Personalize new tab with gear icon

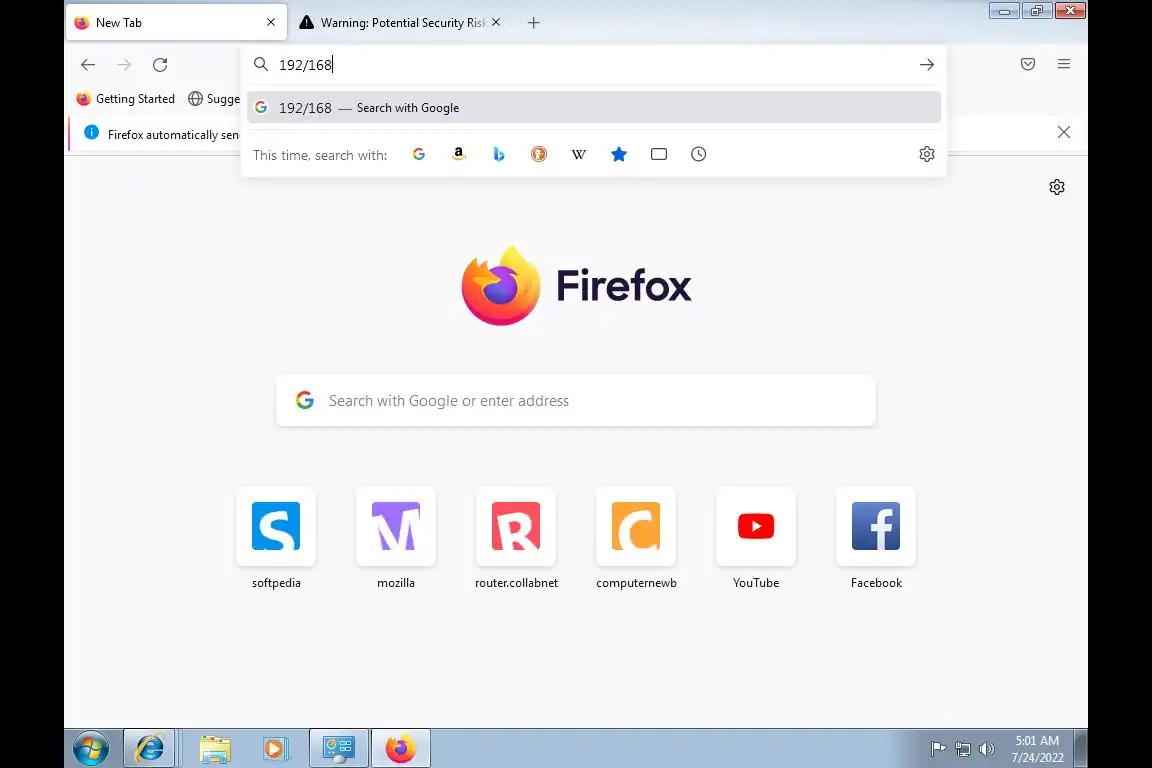tap(1056, 187)
